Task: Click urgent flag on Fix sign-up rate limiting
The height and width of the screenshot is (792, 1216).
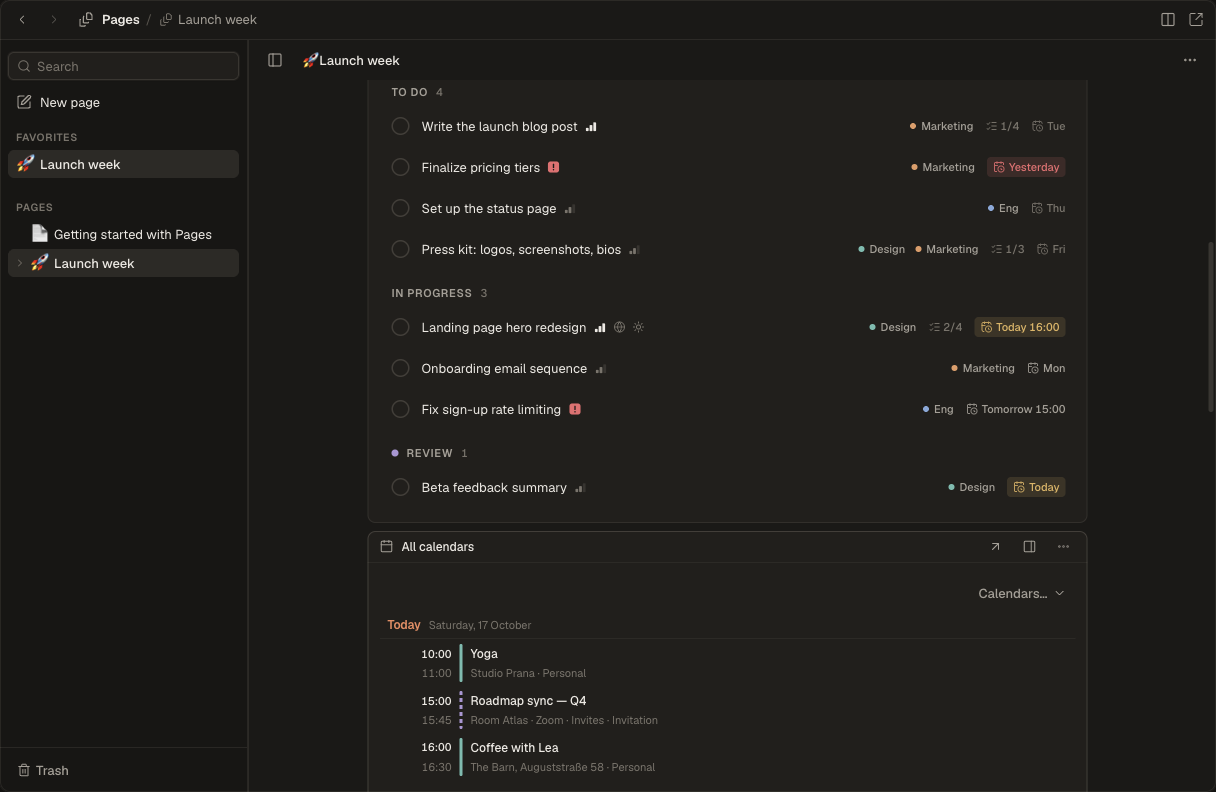Action: coord(575,409)
